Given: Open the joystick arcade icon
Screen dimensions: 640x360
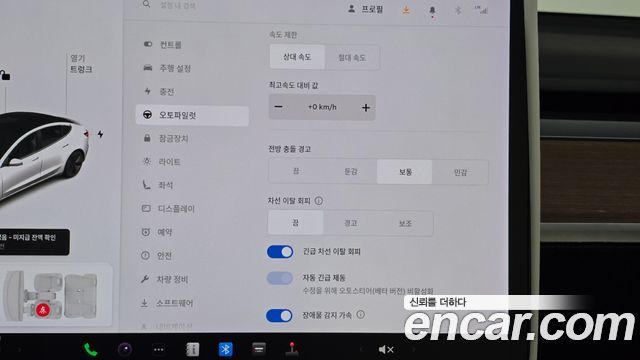Looking at the screenshot, I should coord(292,349).
